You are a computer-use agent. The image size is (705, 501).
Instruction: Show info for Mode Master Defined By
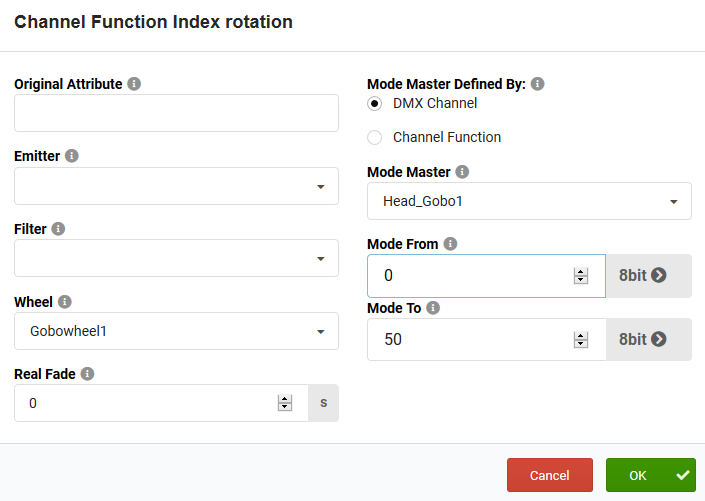point(537,84)
